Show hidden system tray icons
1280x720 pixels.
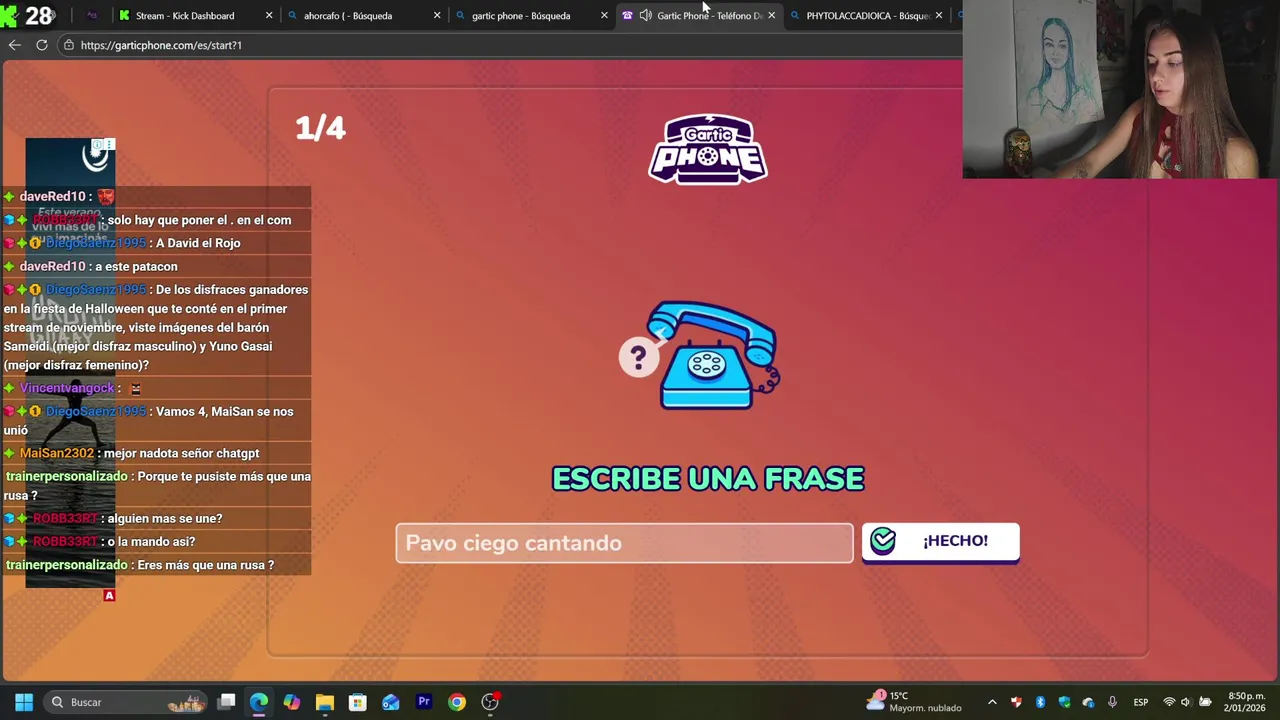pos(992,702)
